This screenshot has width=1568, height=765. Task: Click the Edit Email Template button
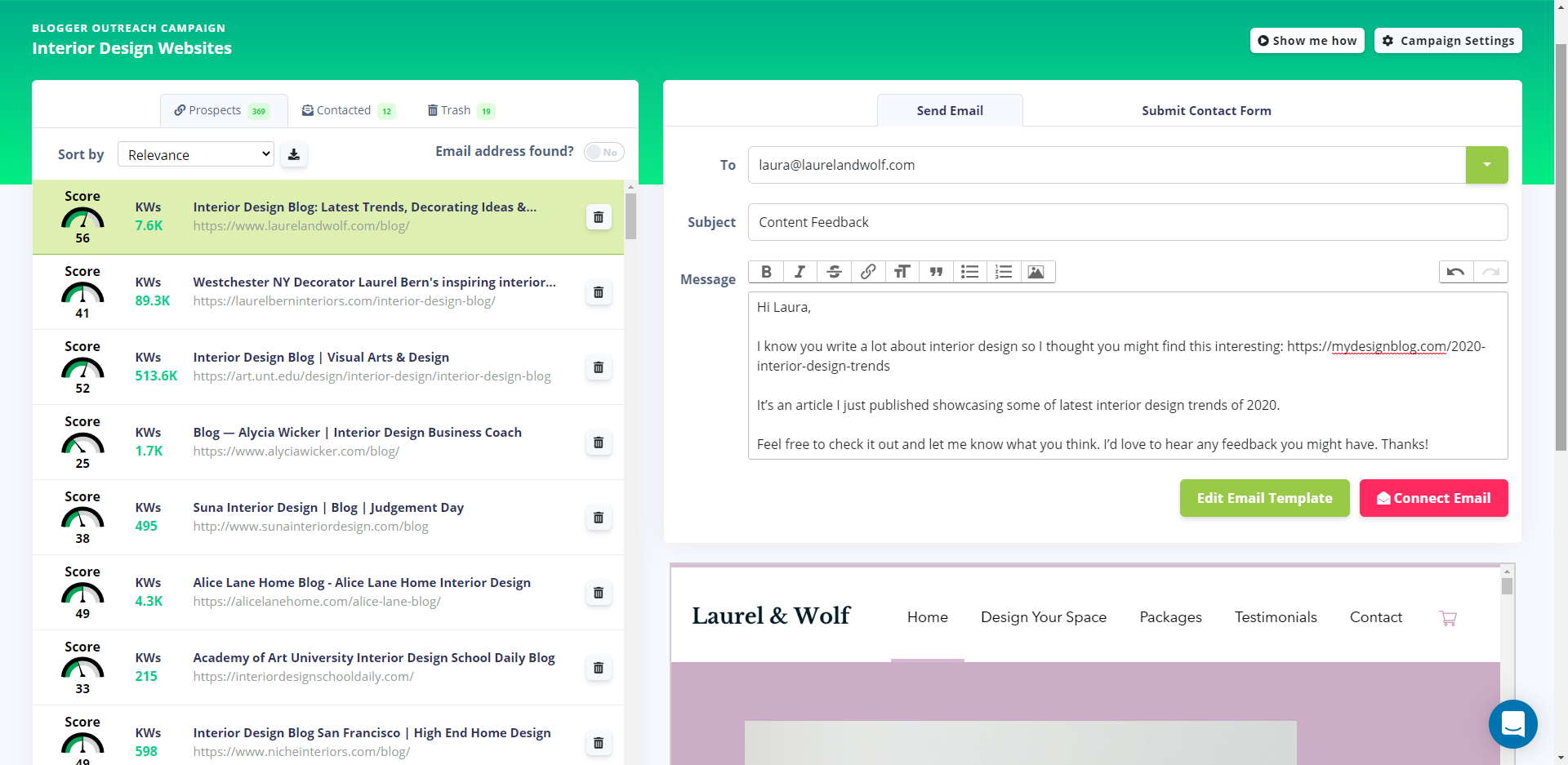(1264, 498)
